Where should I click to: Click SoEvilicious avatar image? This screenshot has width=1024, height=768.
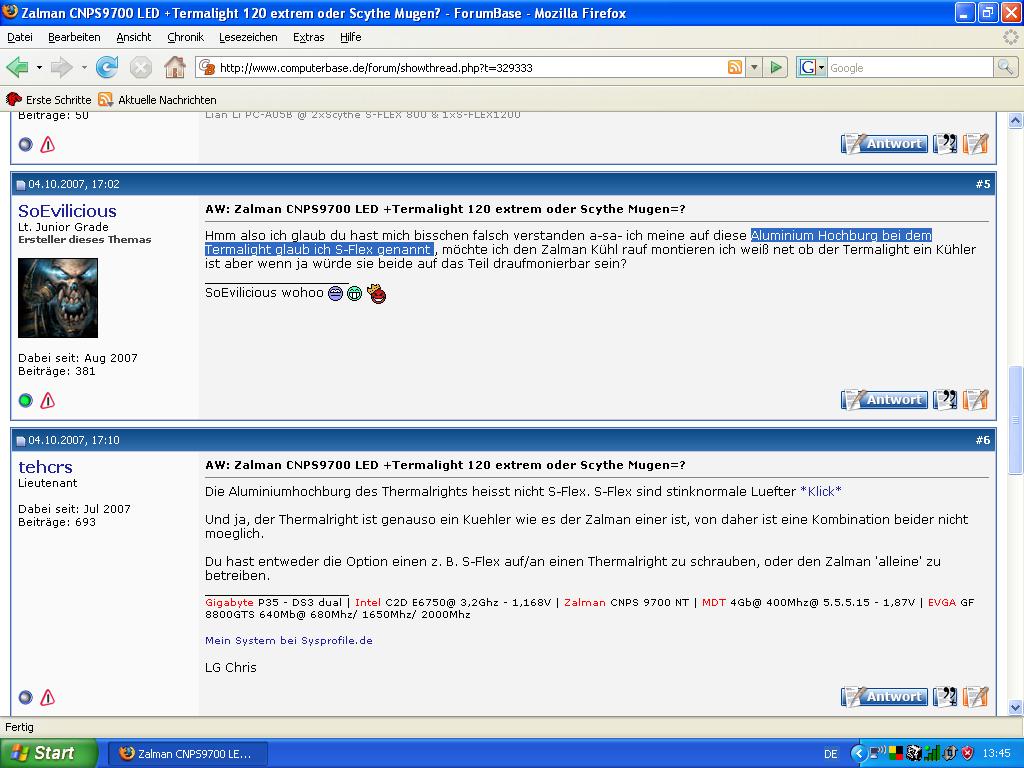tap(58, 298)
